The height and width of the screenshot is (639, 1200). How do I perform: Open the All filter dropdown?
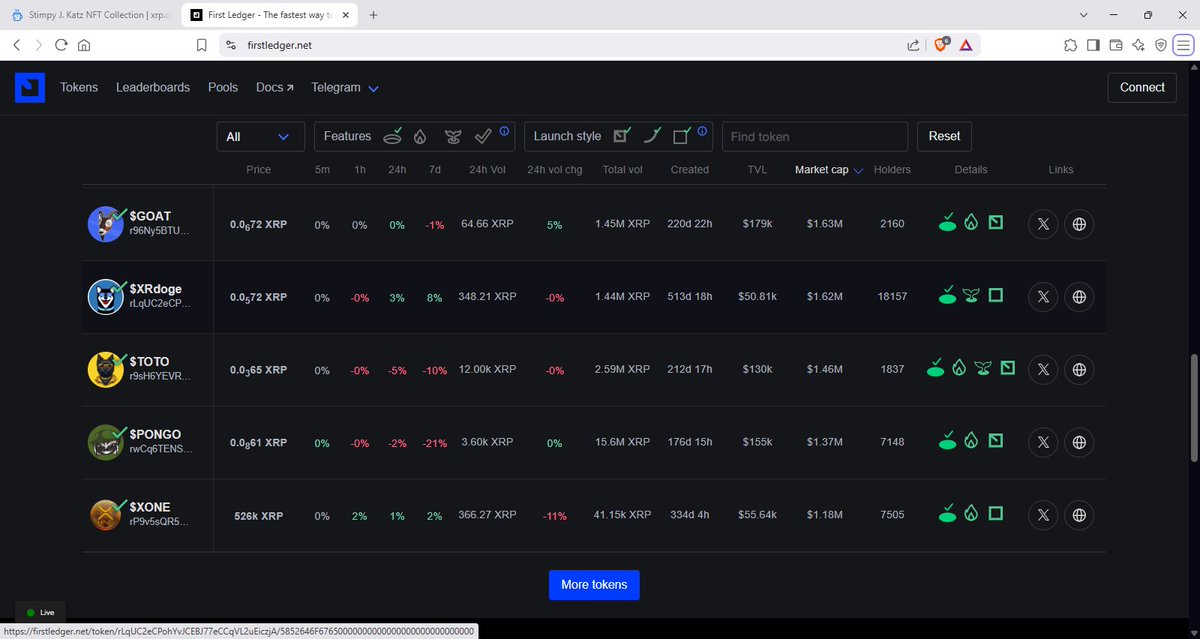click(260, 136)
